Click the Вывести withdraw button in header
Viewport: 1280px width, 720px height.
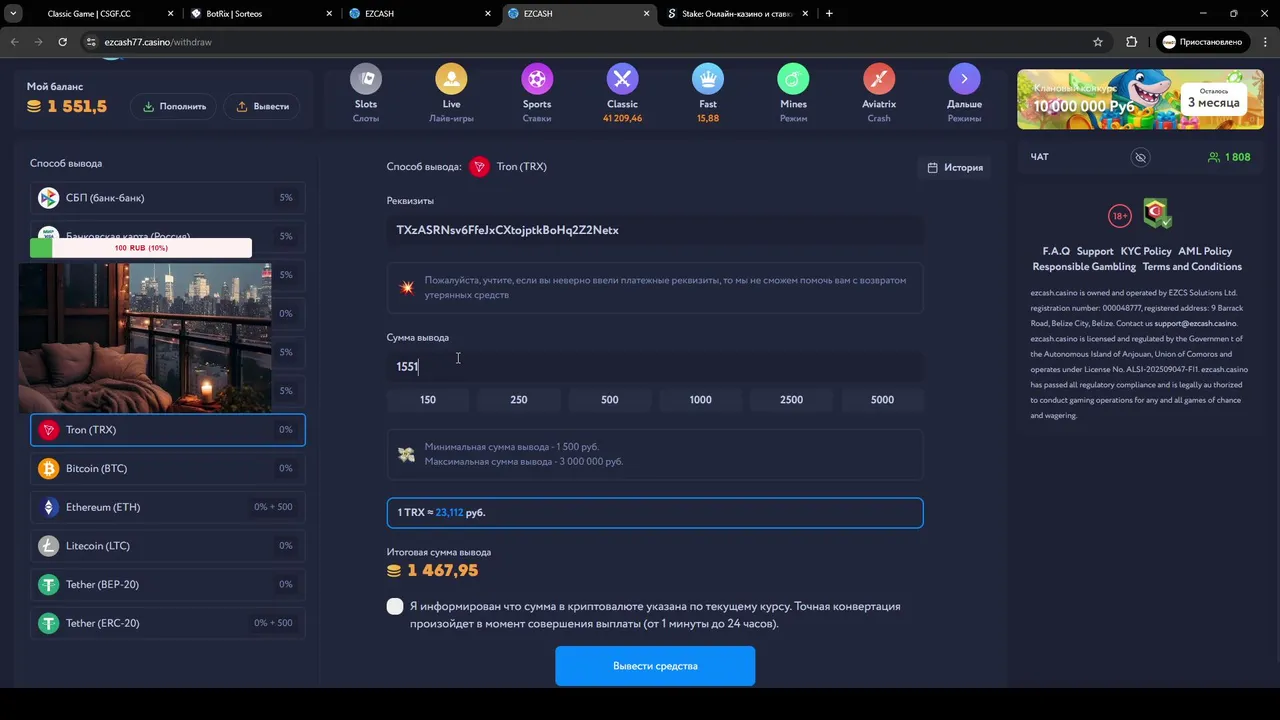coord(261,106)
